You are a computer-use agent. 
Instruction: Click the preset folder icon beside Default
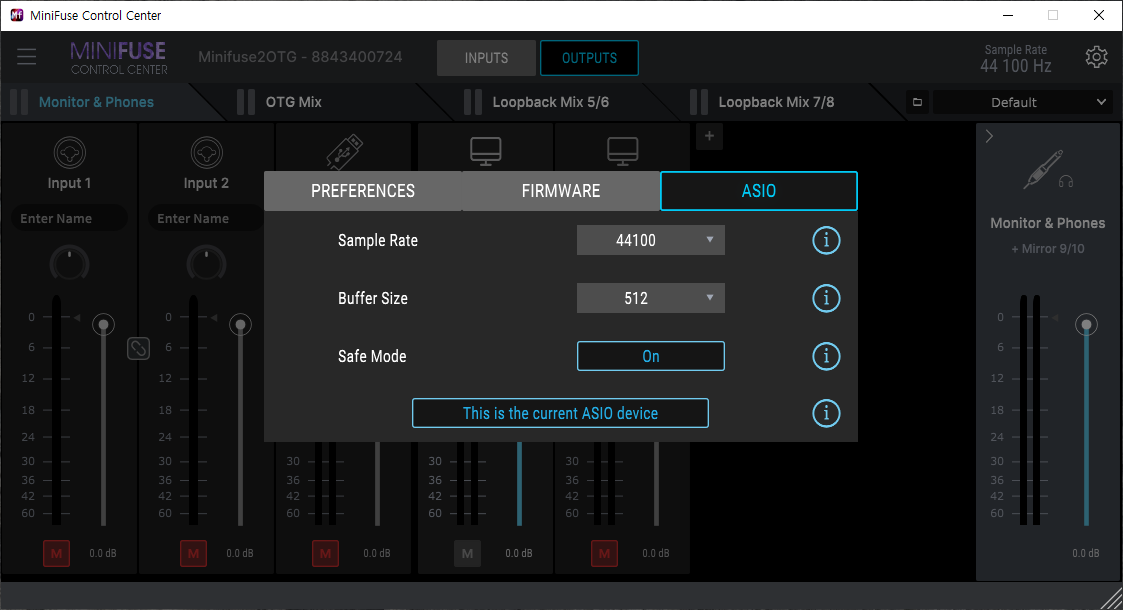point(917,102)
